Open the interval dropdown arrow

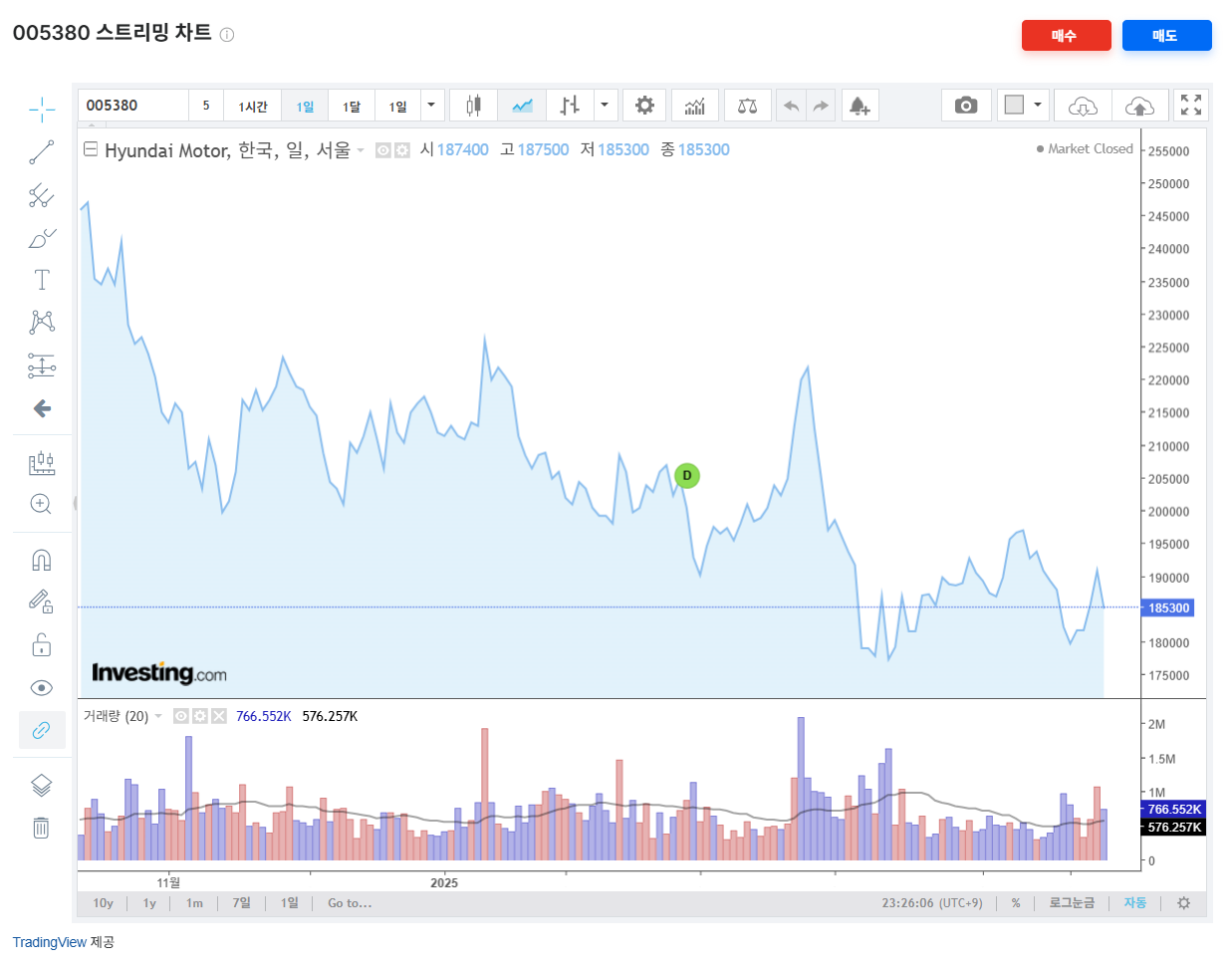(x=431, y=106)
